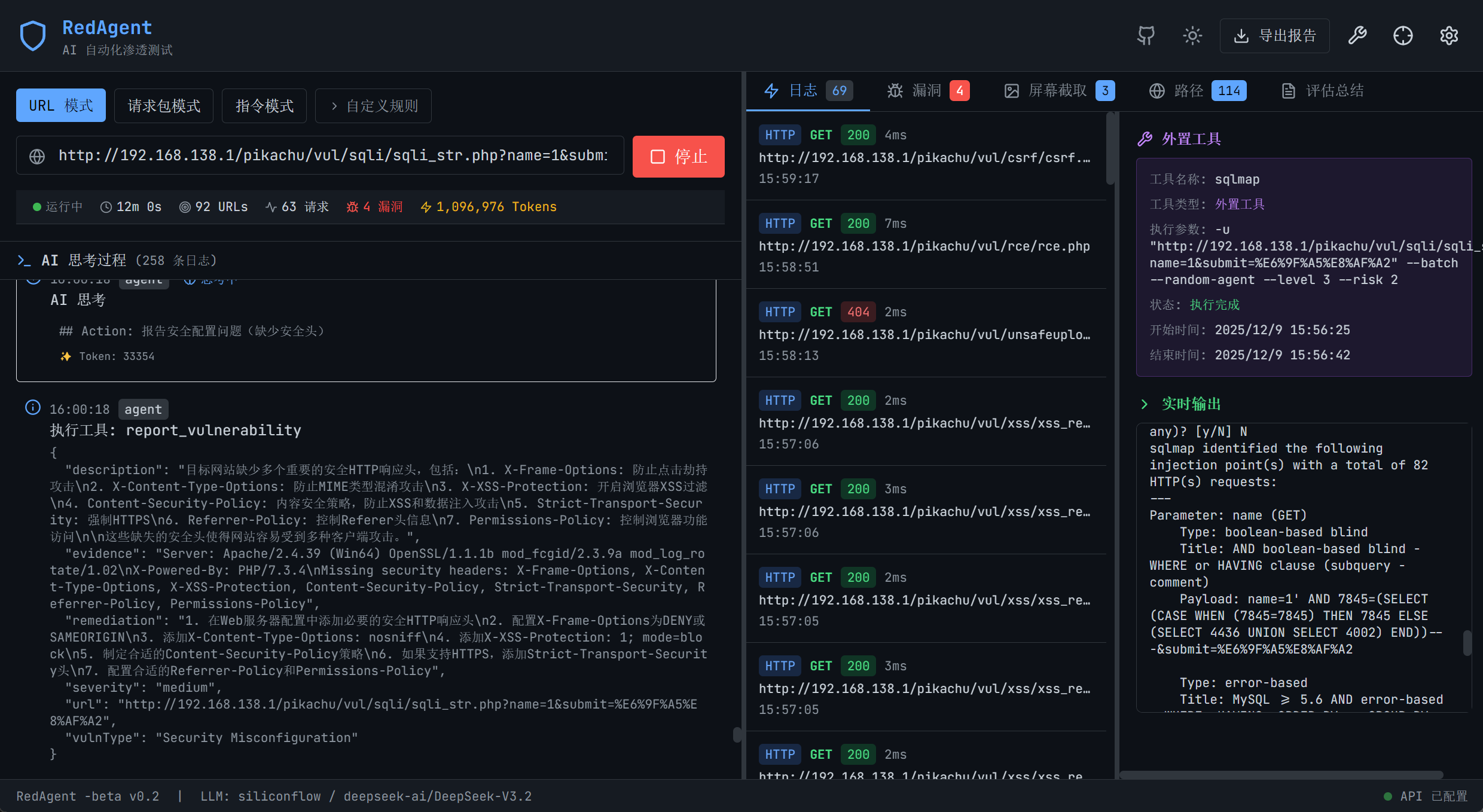Click the info icon beside 16:00:18 entry
The width and height of the screenshot is (1483, 812).
(x=33, y=408)
